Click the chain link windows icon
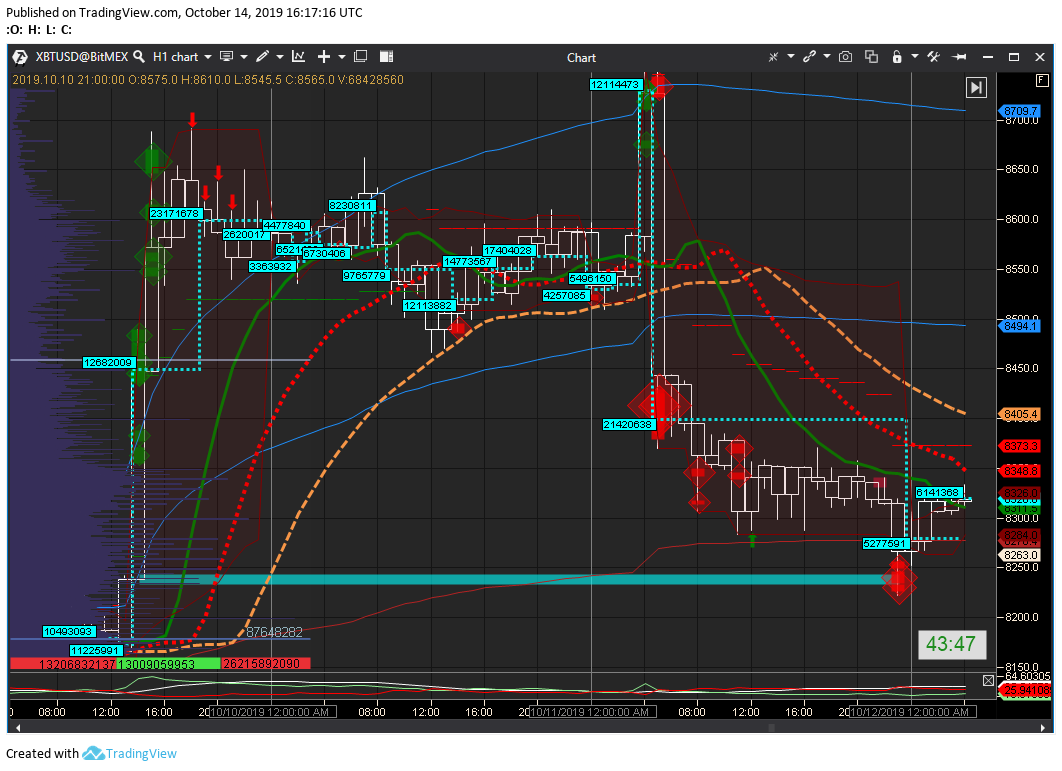This screenshot has width=1062, height=771. 809,57
